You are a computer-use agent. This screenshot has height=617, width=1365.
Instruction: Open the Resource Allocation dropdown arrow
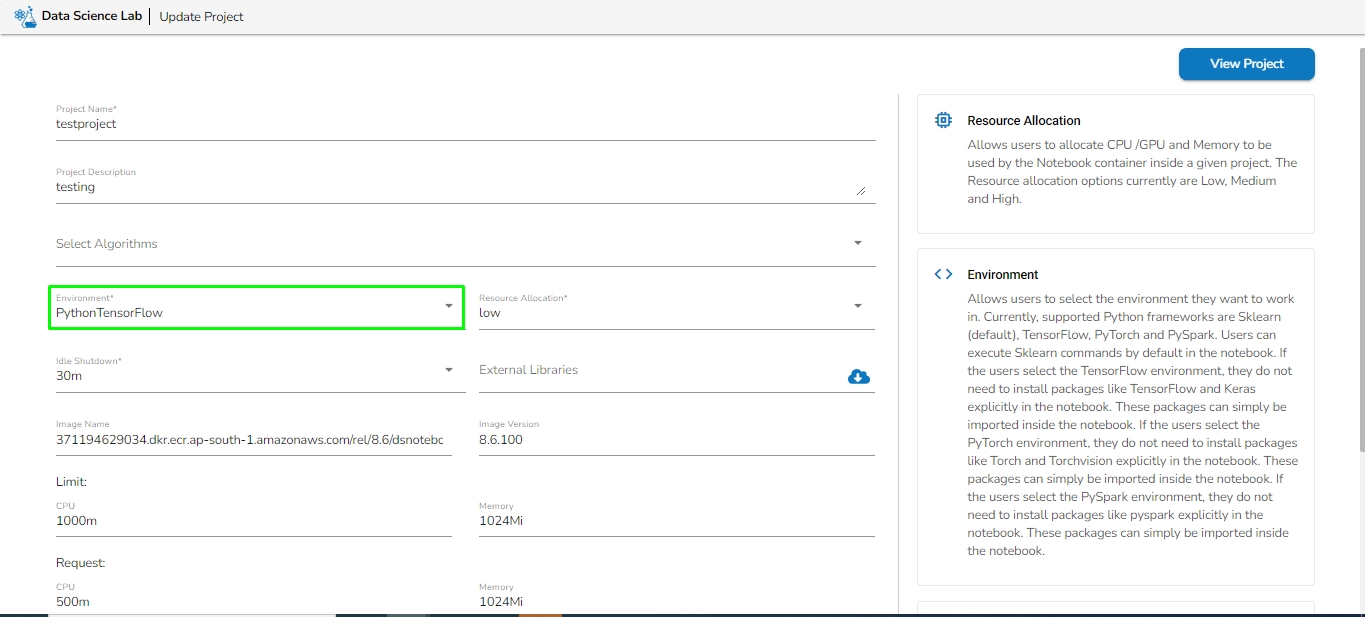(858, 306)
